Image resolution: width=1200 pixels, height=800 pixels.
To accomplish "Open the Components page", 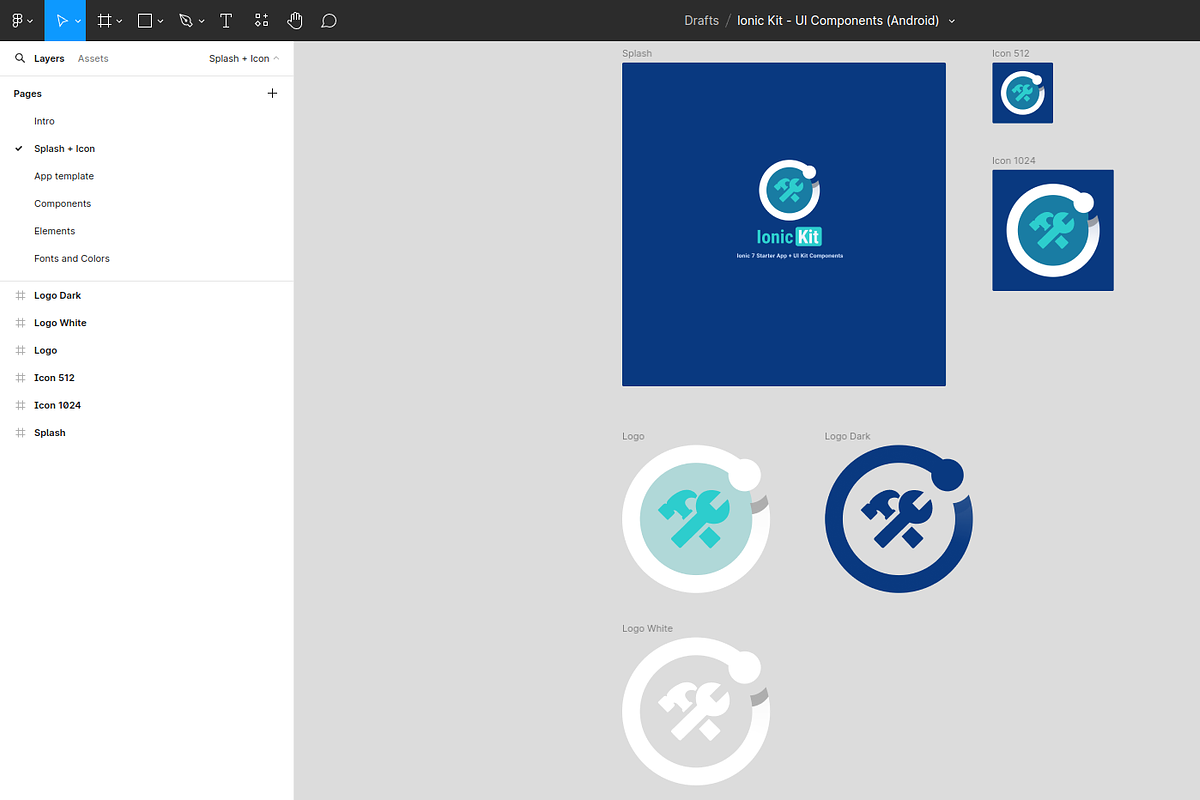I will click(62, 204).
